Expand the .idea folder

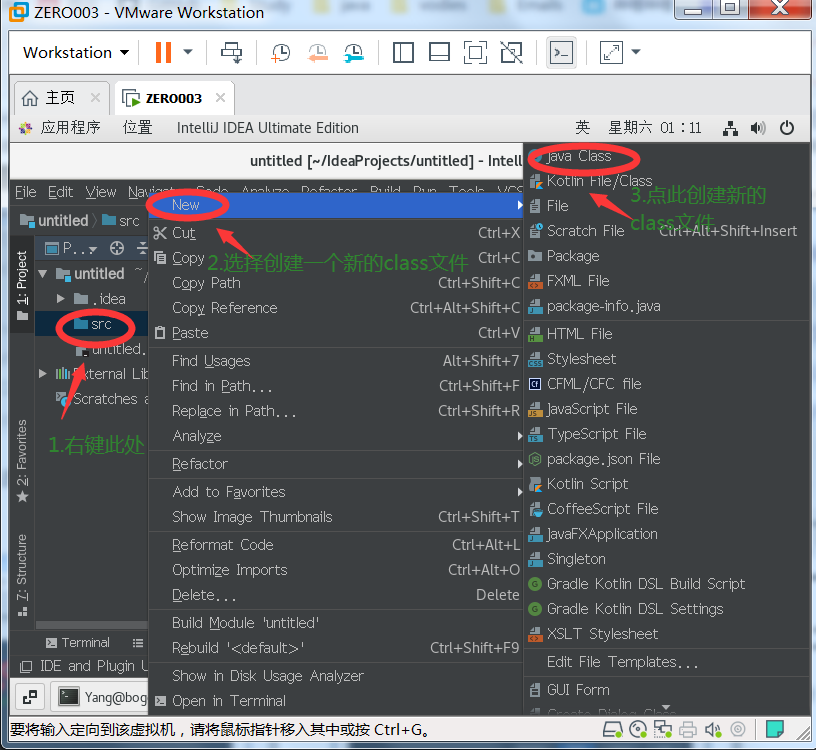point(60,299)
